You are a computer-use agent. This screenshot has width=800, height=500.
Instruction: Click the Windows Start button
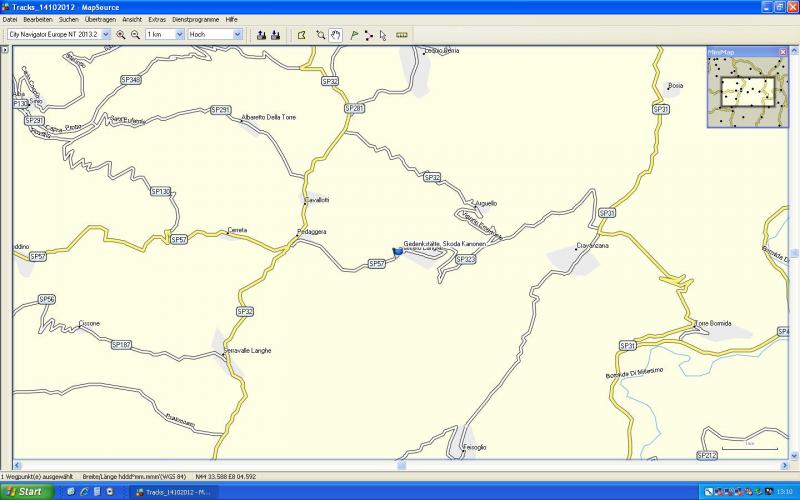(x=24, y=491)
